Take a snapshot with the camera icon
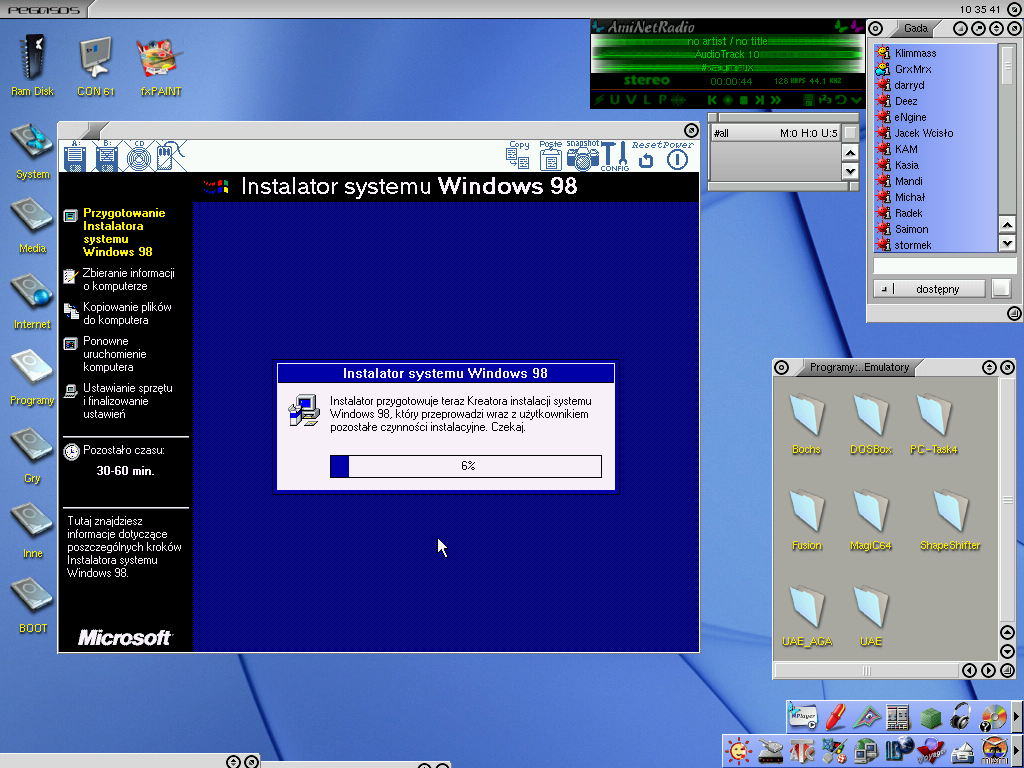Screen dimensions: 1024x768 click(583, 155)
